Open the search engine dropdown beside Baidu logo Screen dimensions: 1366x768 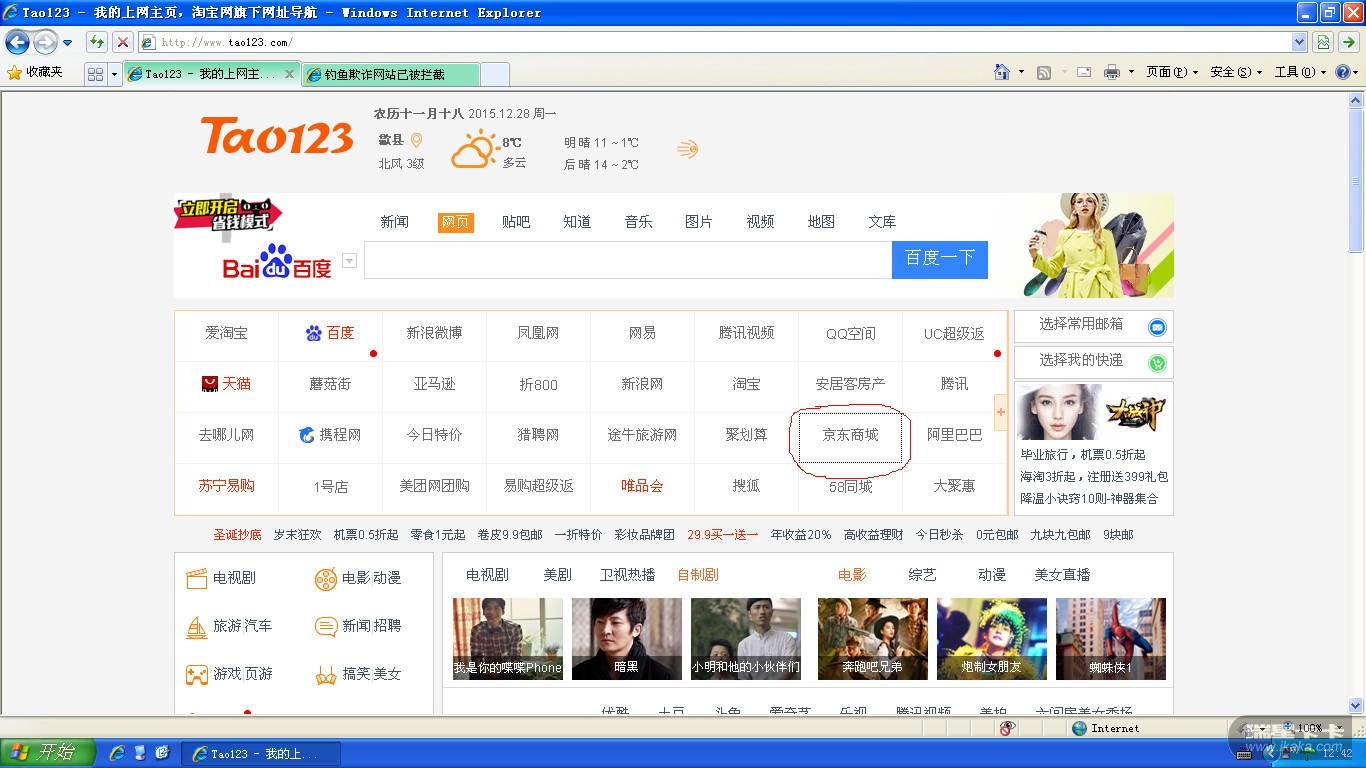[x=349, y=261]
